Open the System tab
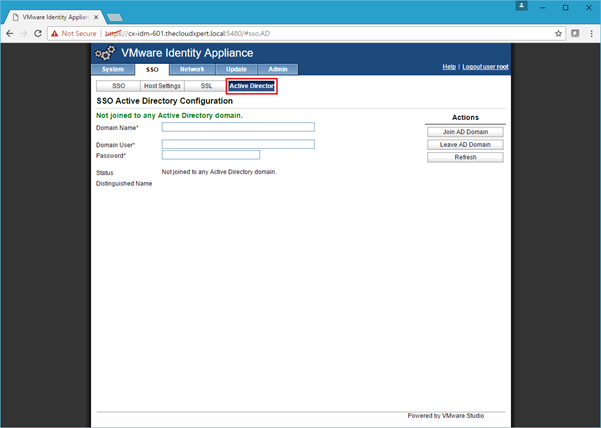Viewport: 601px width, 428px height. pyautogui.click(x=113, y=69)
